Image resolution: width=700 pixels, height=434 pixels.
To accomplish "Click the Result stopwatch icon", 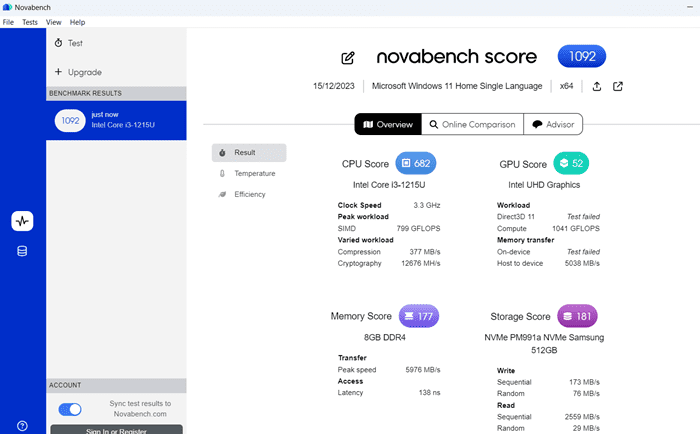I will point(222,153).
